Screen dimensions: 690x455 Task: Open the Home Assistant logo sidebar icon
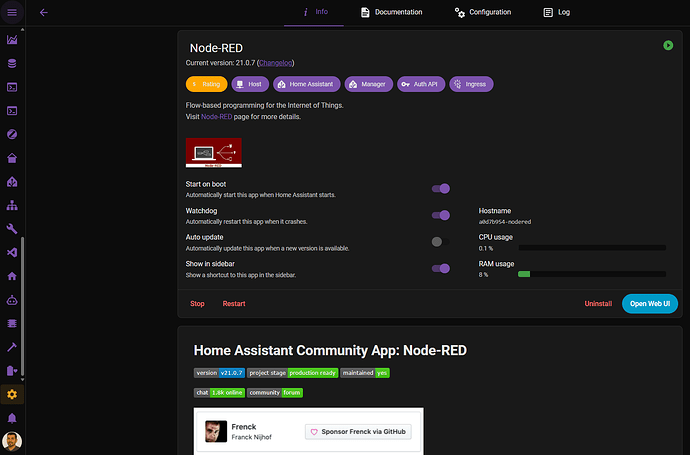coord(12,182)
